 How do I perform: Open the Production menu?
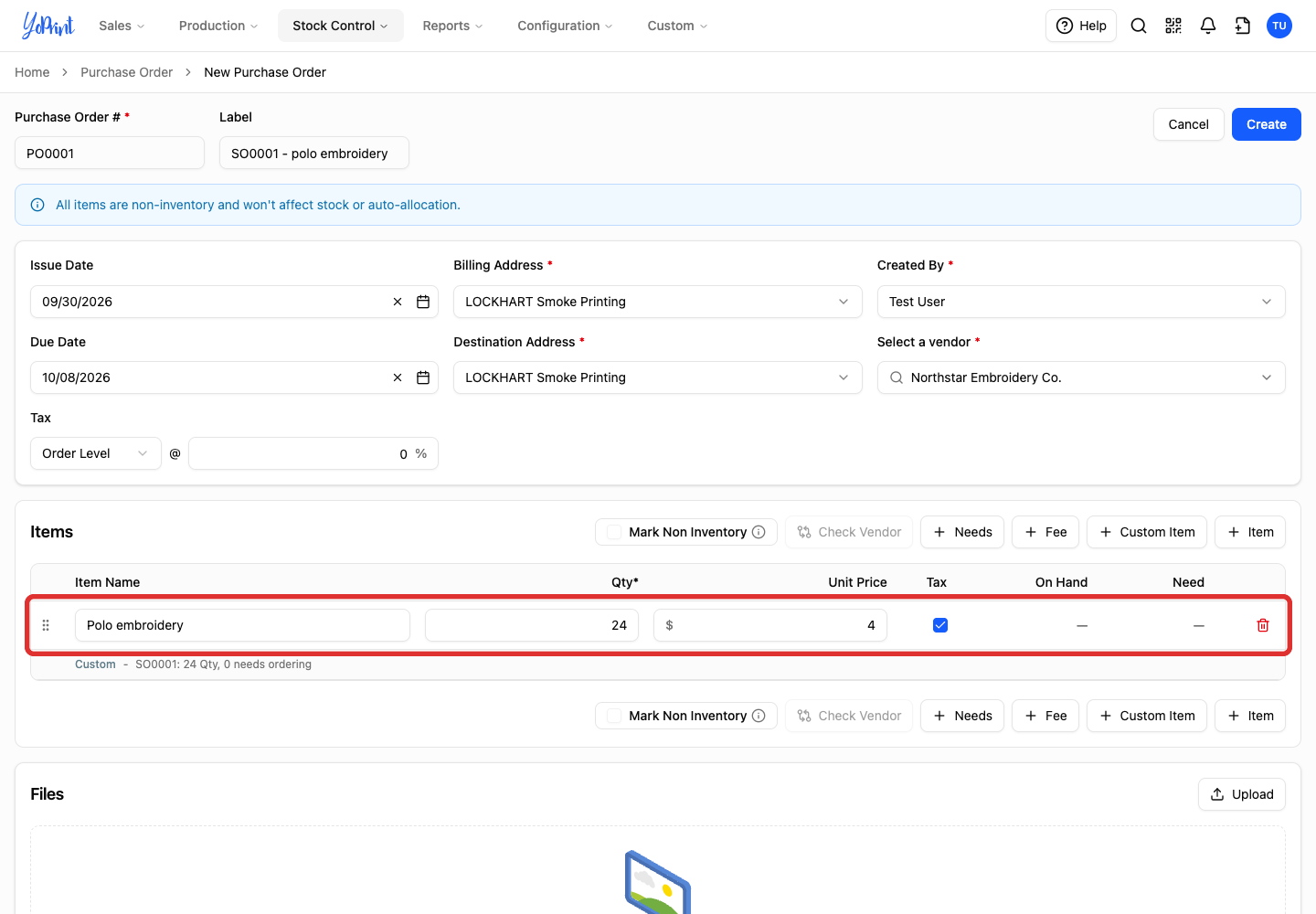(x=218, y=26)
